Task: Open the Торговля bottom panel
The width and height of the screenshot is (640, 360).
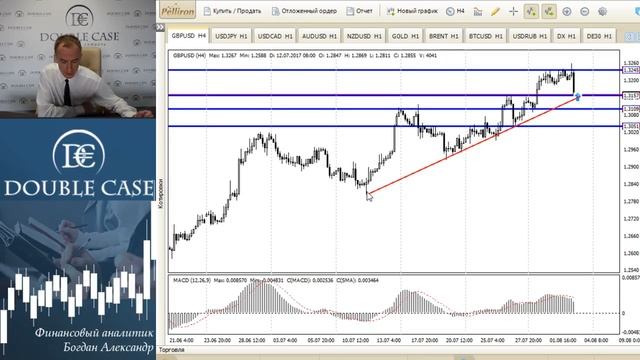Action: (171, 350)
